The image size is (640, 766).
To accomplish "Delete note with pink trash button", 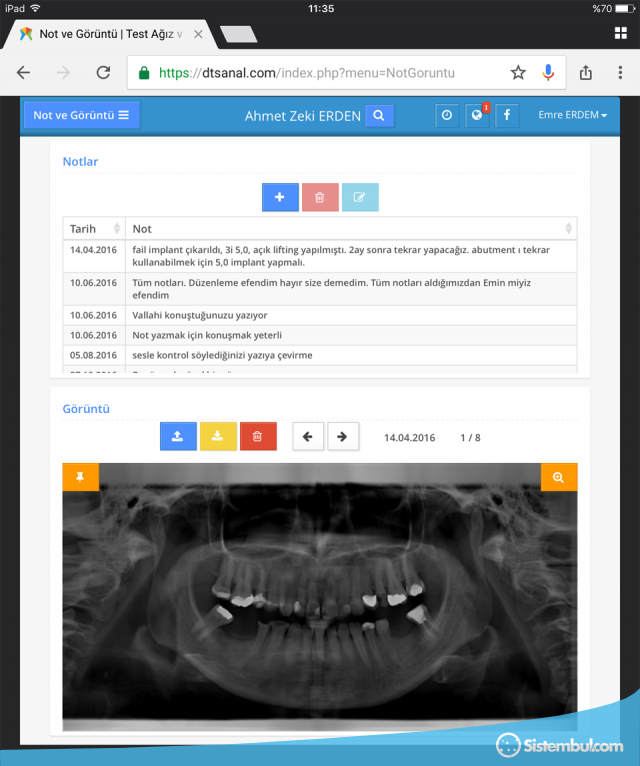I will (x=320, y=197).
